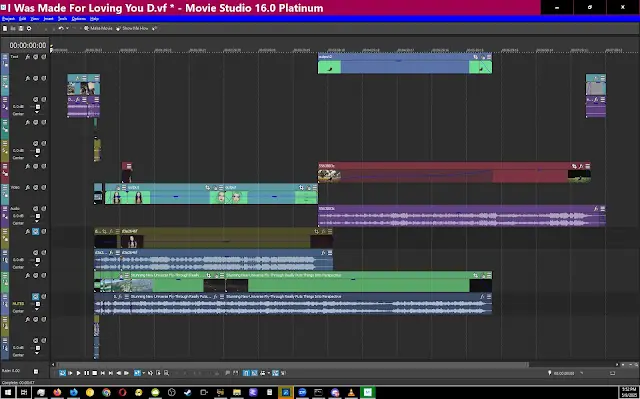This screenshot has width=640, height=399.
Task: Open the Windows Start menu
Action: click(8, 392)
